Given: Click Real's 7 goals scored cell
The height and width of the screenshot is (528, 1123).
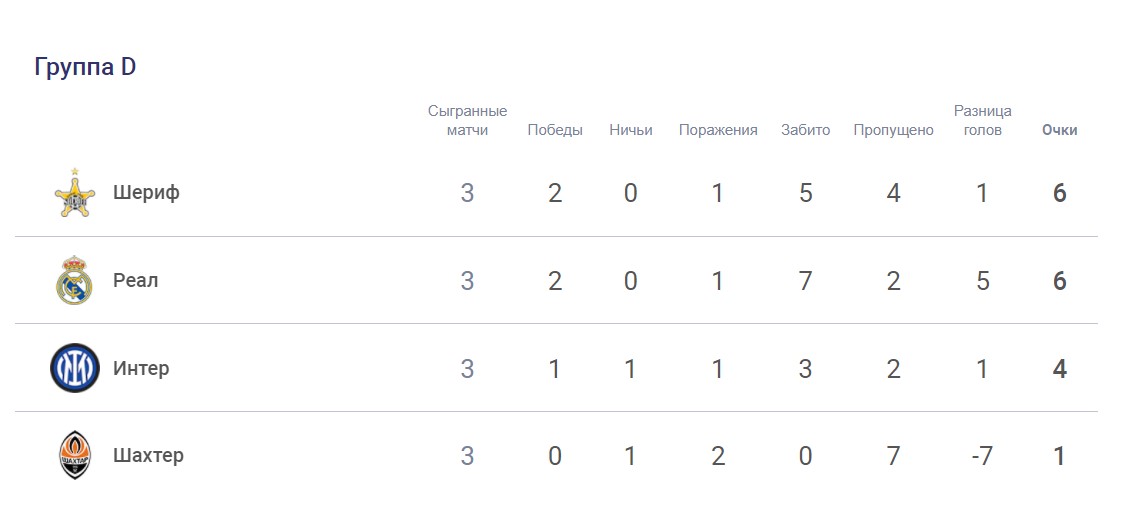Looking at the screenshot, I should [806, 281].
